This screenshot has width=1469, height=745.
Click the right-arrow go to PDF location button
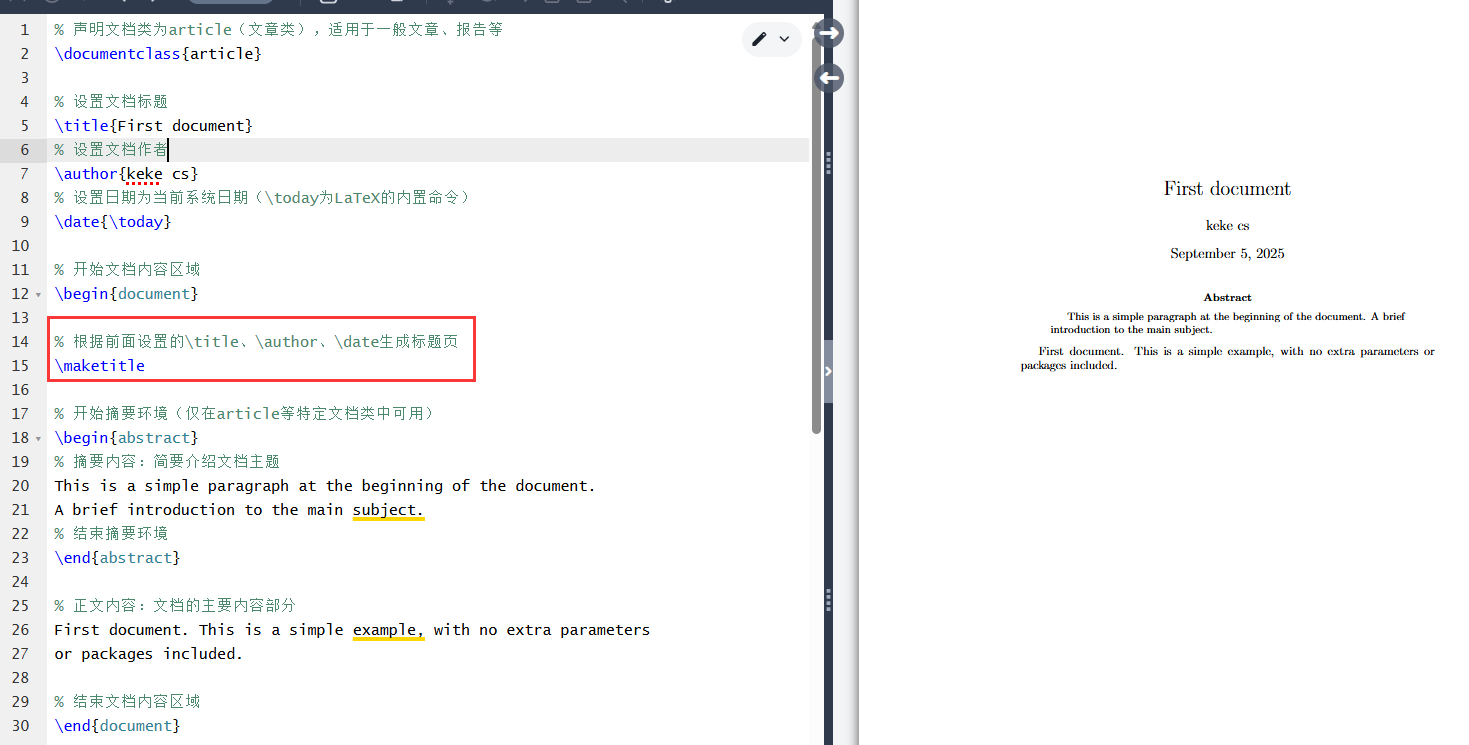(x=829, y=33)
